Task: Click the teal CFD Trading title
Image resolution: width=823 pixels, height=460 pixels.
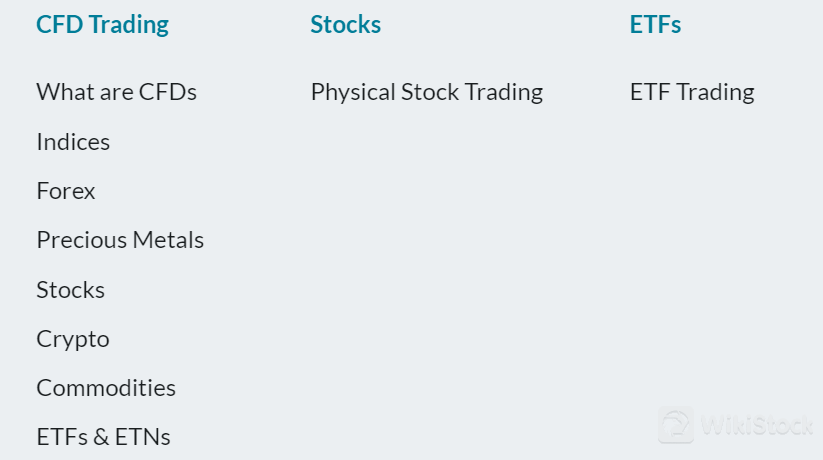Action: point(102,25)
